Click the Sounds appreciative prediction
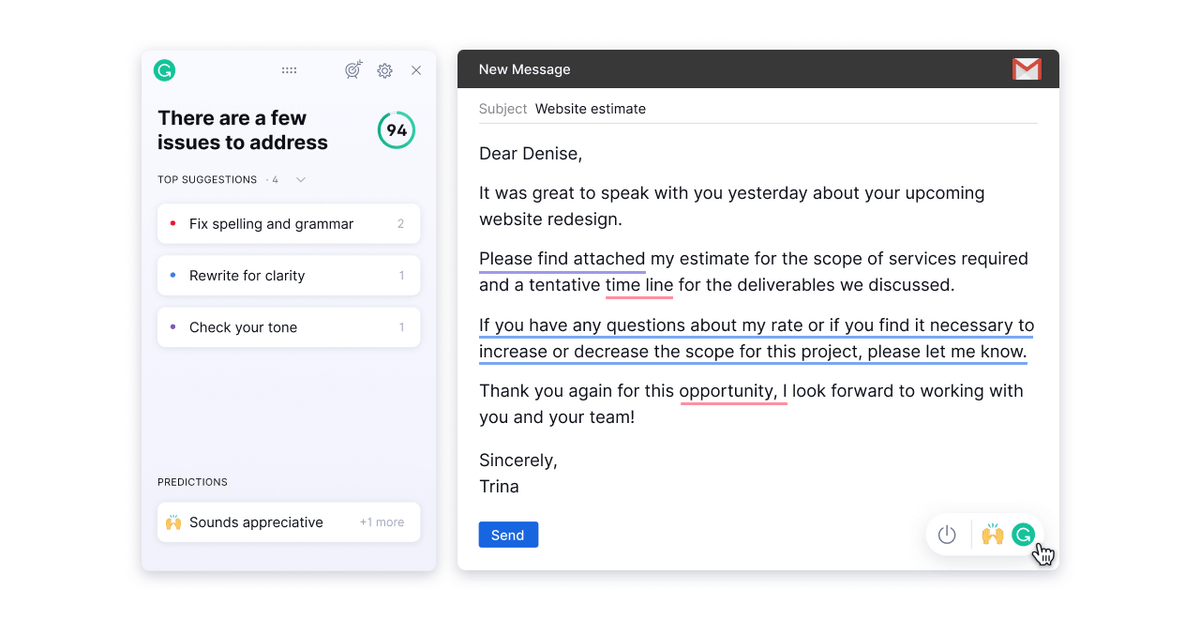Screen dimensions: 1200x619 (x=258, y=522)
